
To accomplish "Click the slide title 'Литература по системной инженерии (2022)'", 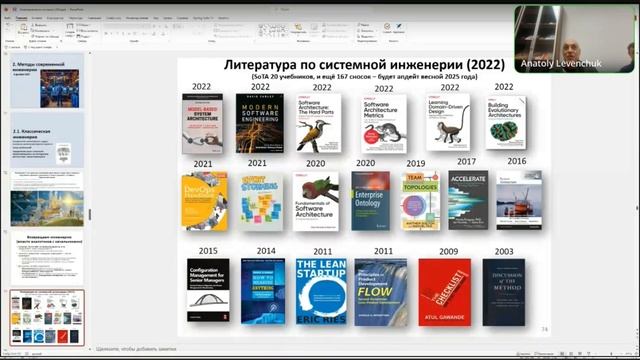I will click(x=364, y=64).
